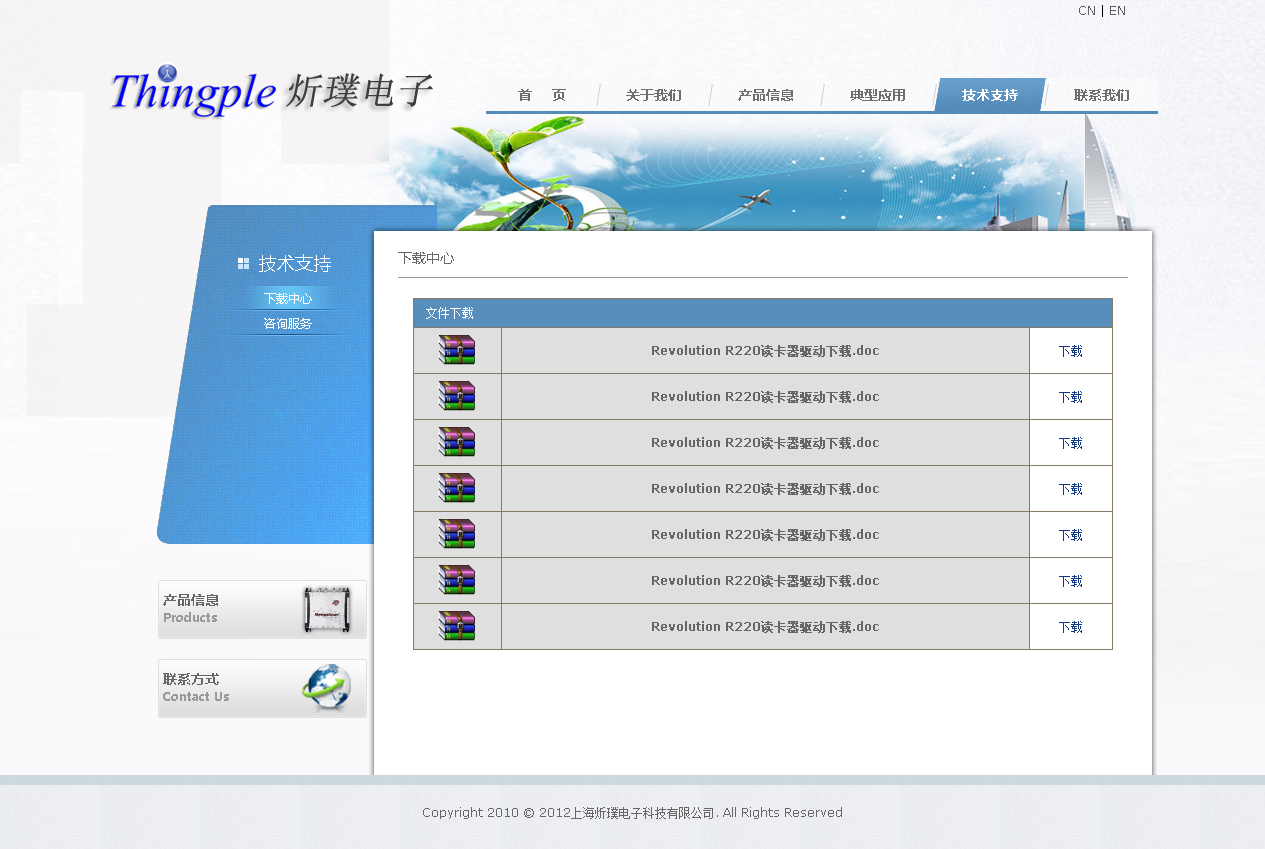
Task: Click the archive icon in the fifth file row
Action: pos(457,534)
